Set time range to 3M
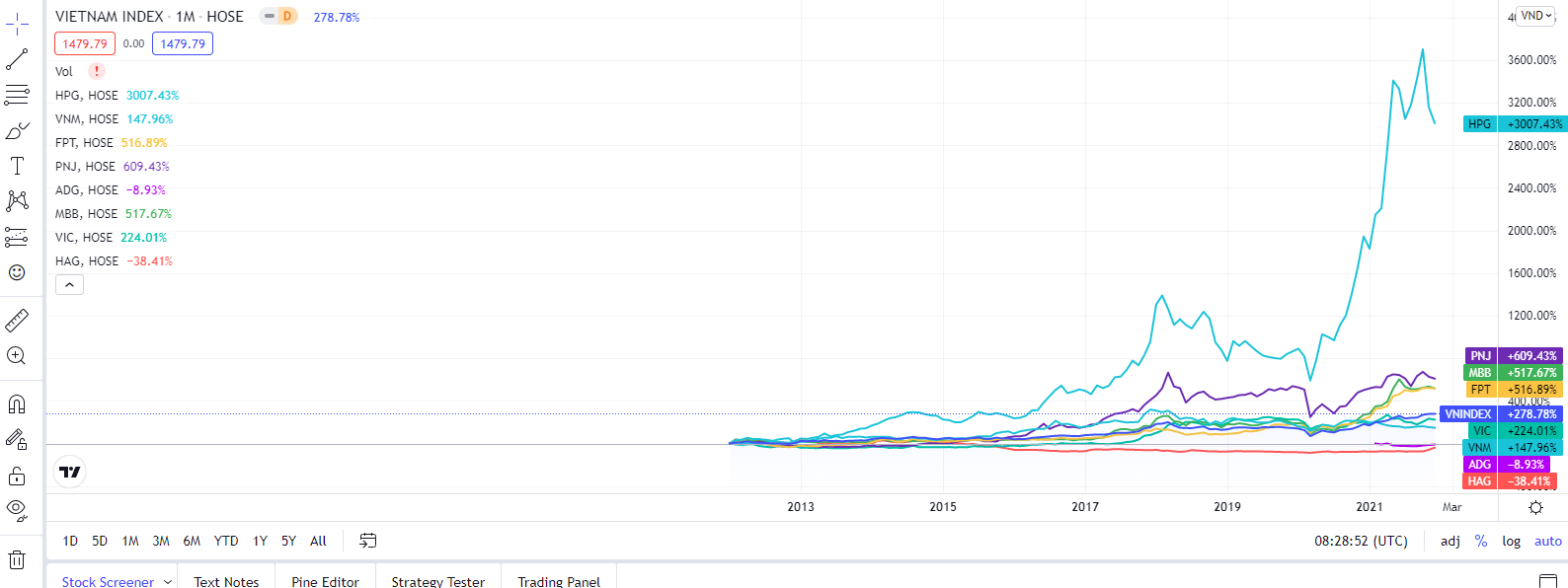1568x588 pixels. 161,541
